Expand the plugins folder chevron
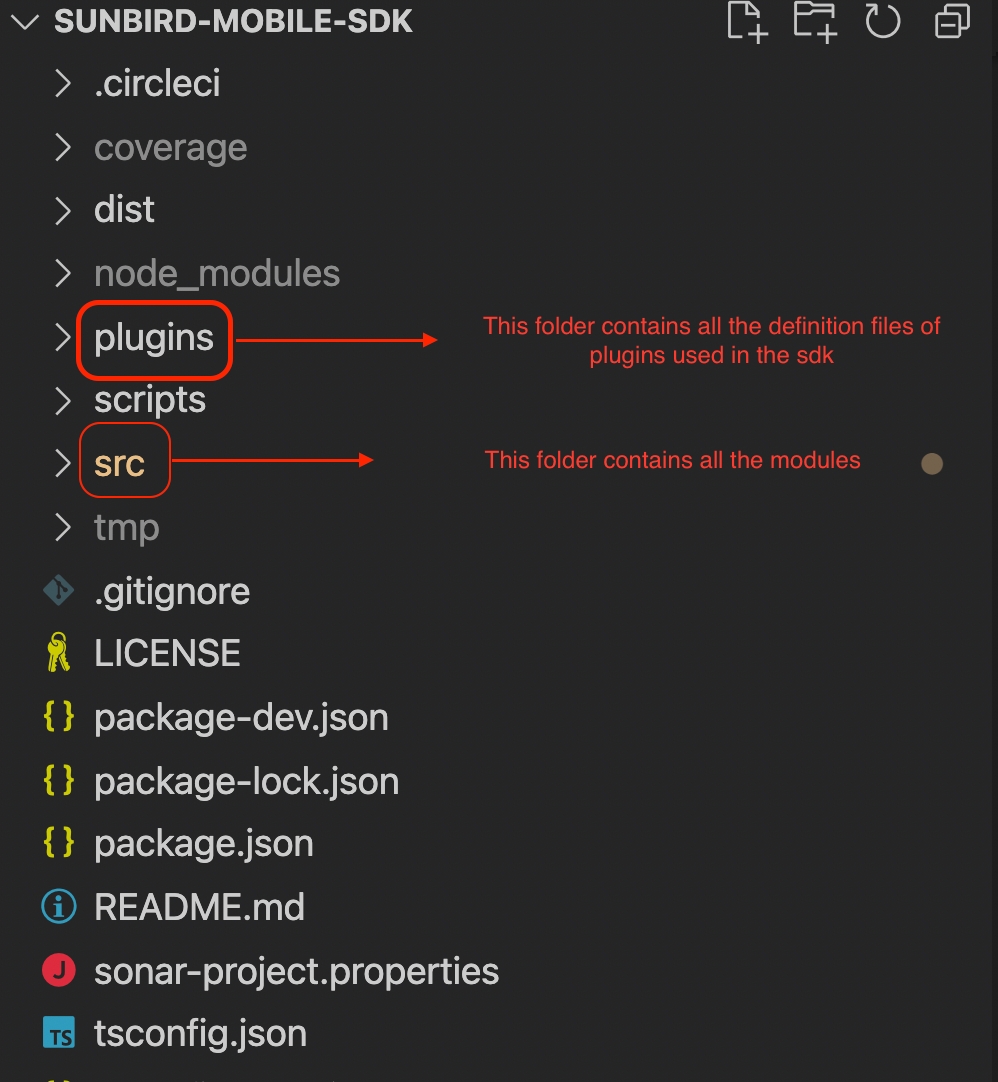This screenshot has height=1082, width=998. (63, 338)
